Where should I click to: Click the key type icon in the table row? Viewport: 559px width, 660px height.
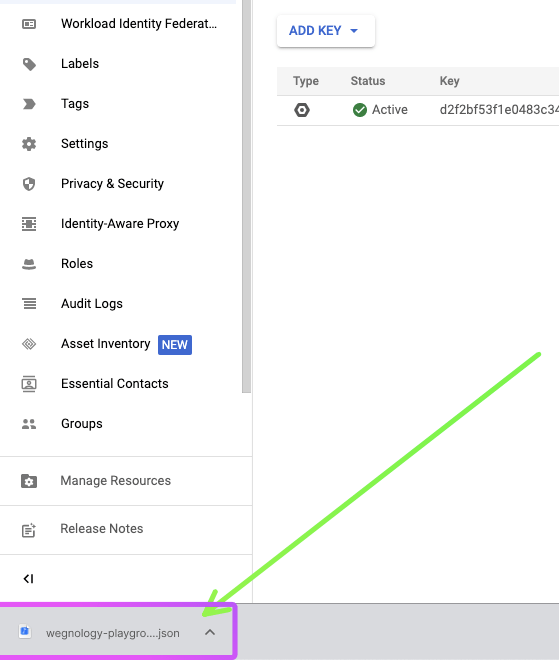tap(302, 110)
